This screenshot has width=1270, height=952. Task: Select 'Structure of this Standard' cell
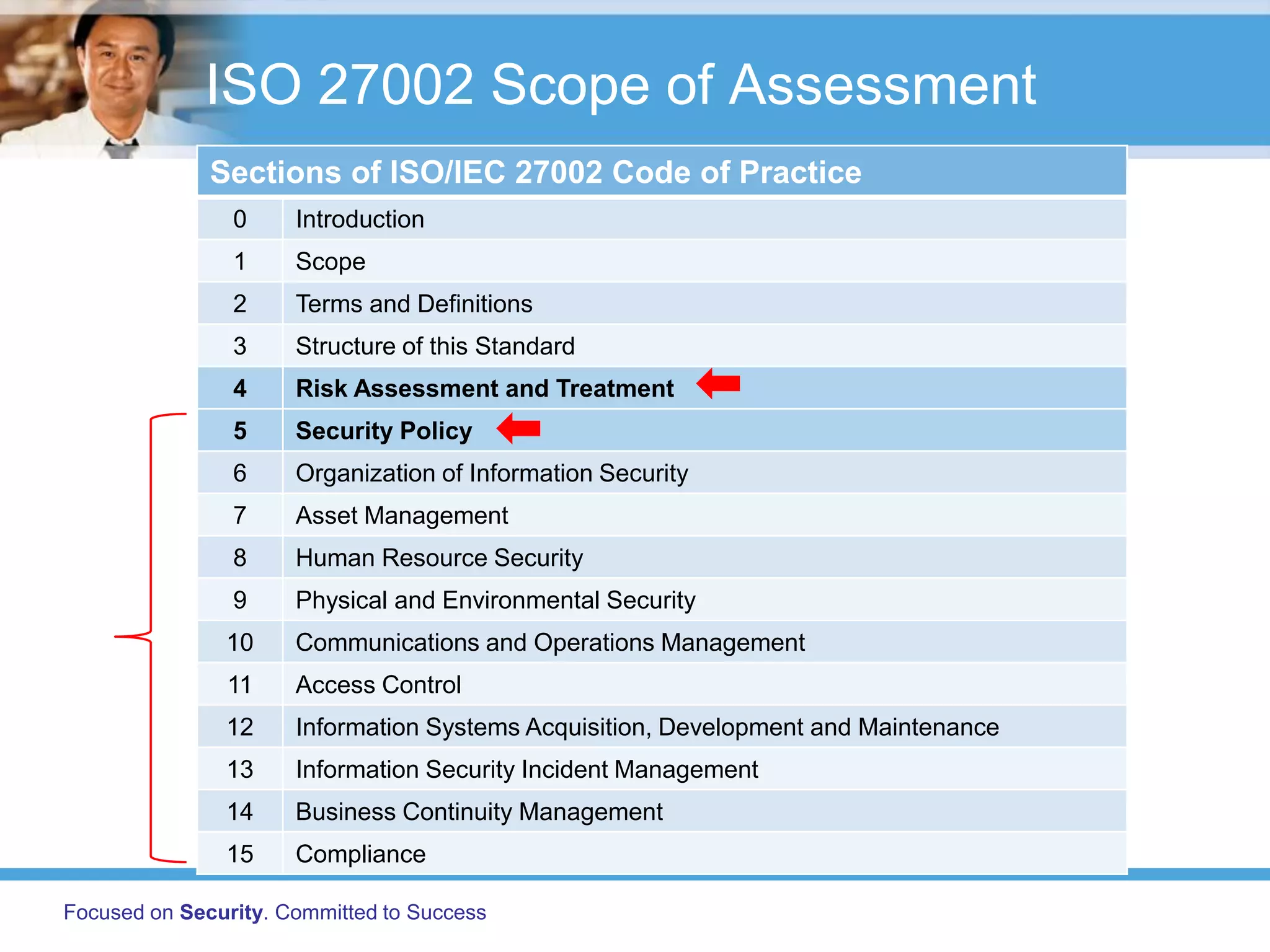point(704,346)
